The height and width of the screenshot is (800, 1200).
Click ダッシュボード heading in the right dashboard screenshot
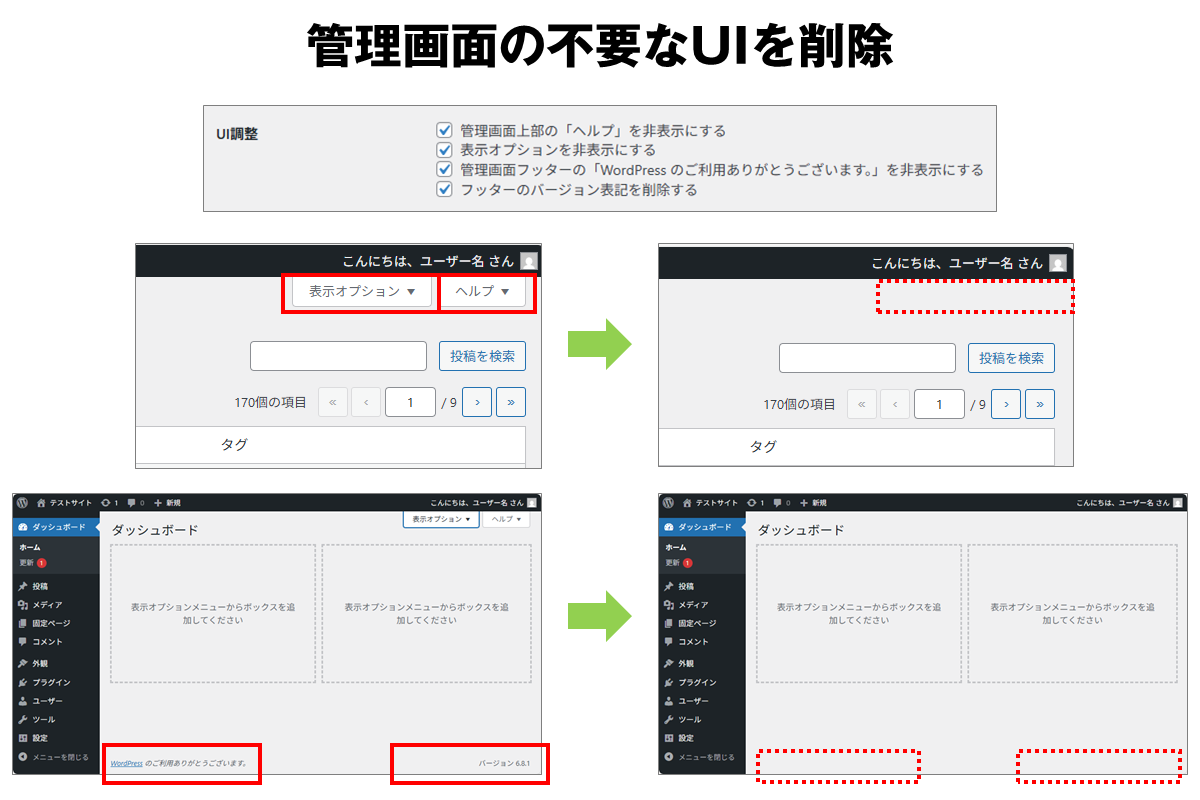(x=800, y=530)
